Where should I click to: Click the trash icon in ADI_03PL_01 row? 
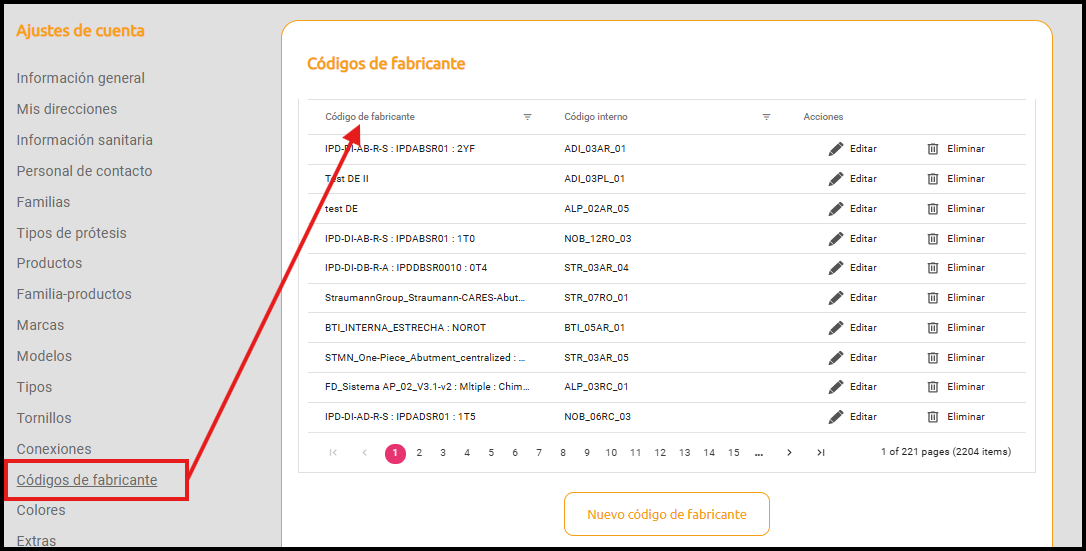click(933, 179)
